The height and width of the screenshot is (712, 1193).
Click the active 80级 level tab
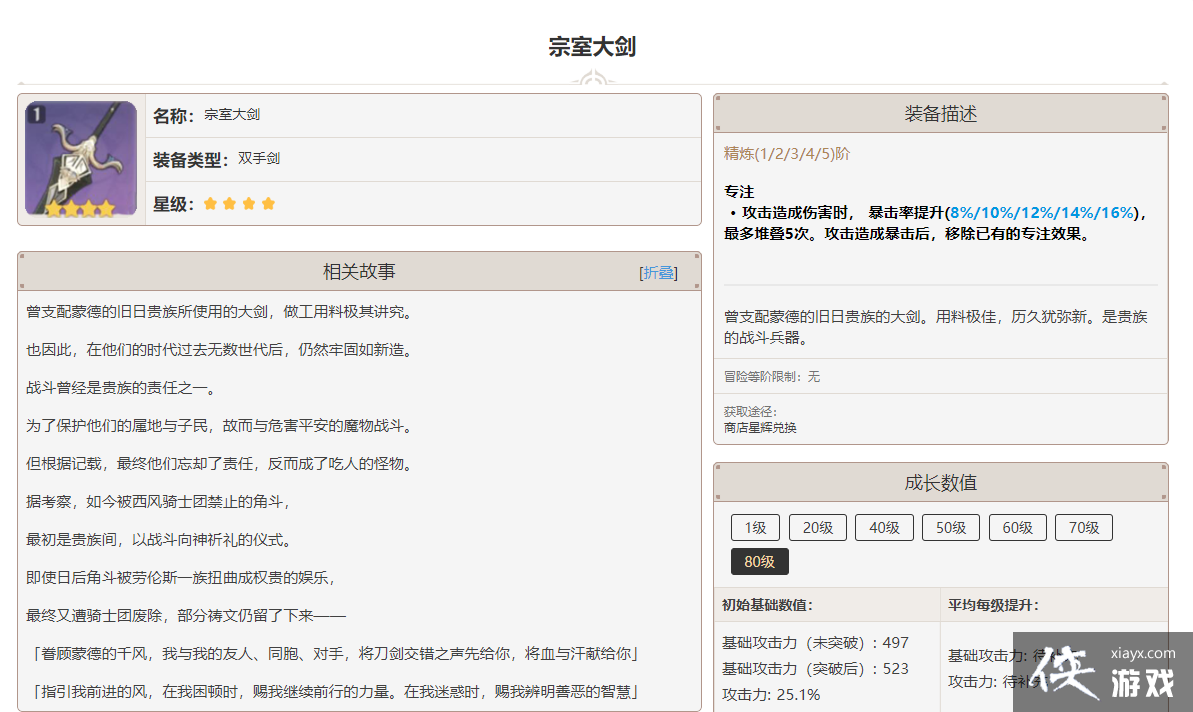(760, 561)
